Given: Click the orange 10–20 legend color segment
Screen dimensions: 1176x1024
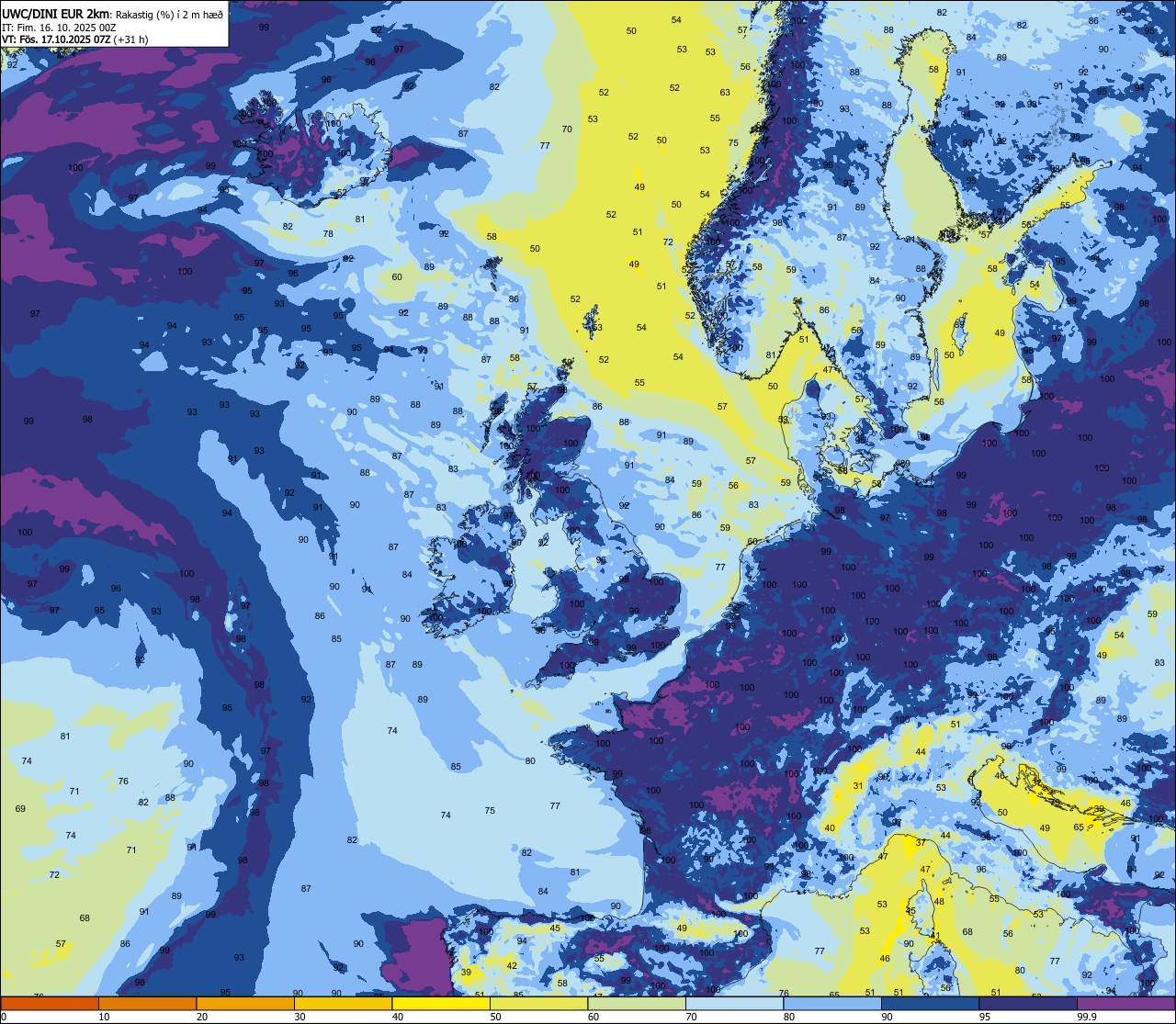Looking at the screenshot, I should (x=147, y=1003).
